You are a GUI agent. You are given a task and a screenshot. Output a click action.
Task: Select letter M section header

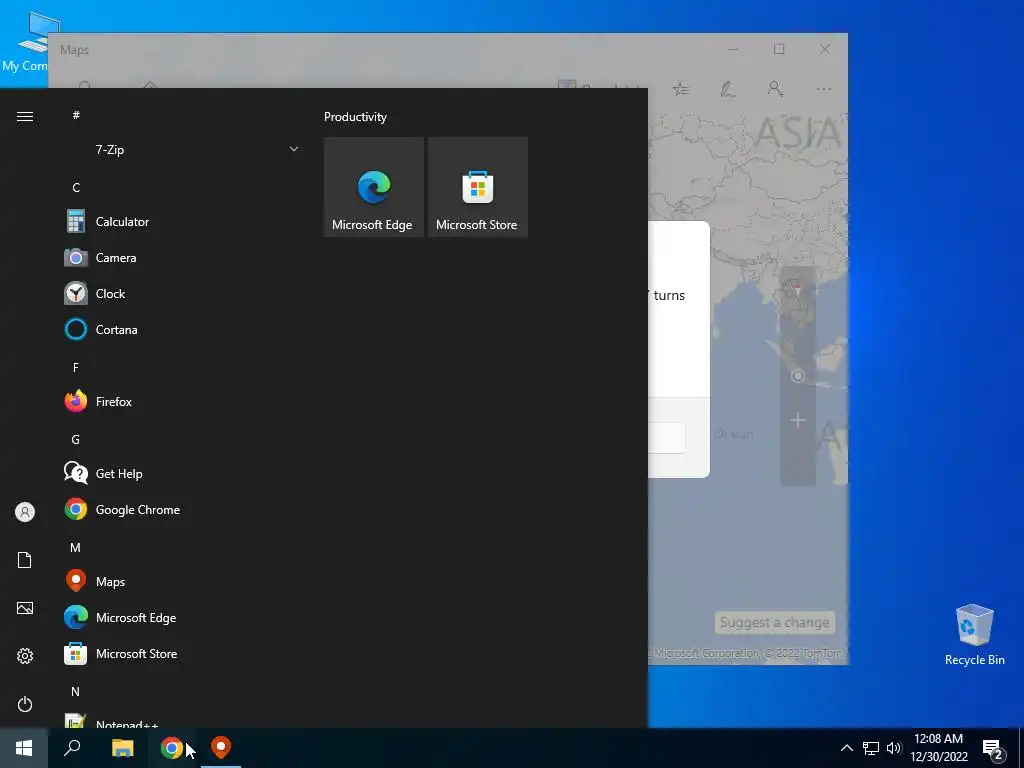click(x=76, y=547)
